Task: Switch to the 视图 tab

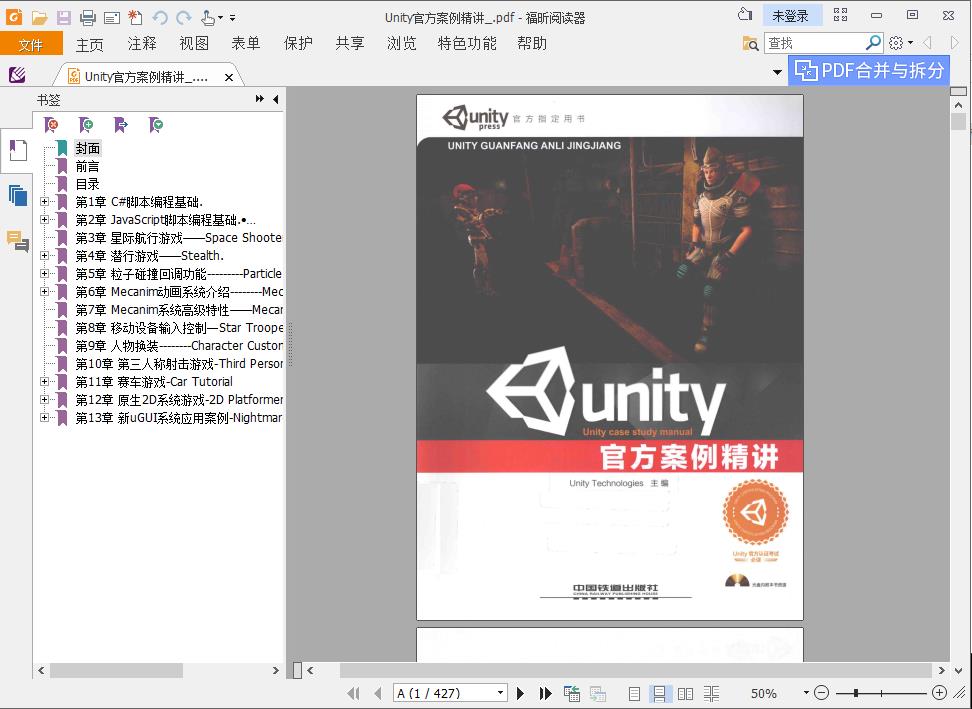Action: pos(194,43)
